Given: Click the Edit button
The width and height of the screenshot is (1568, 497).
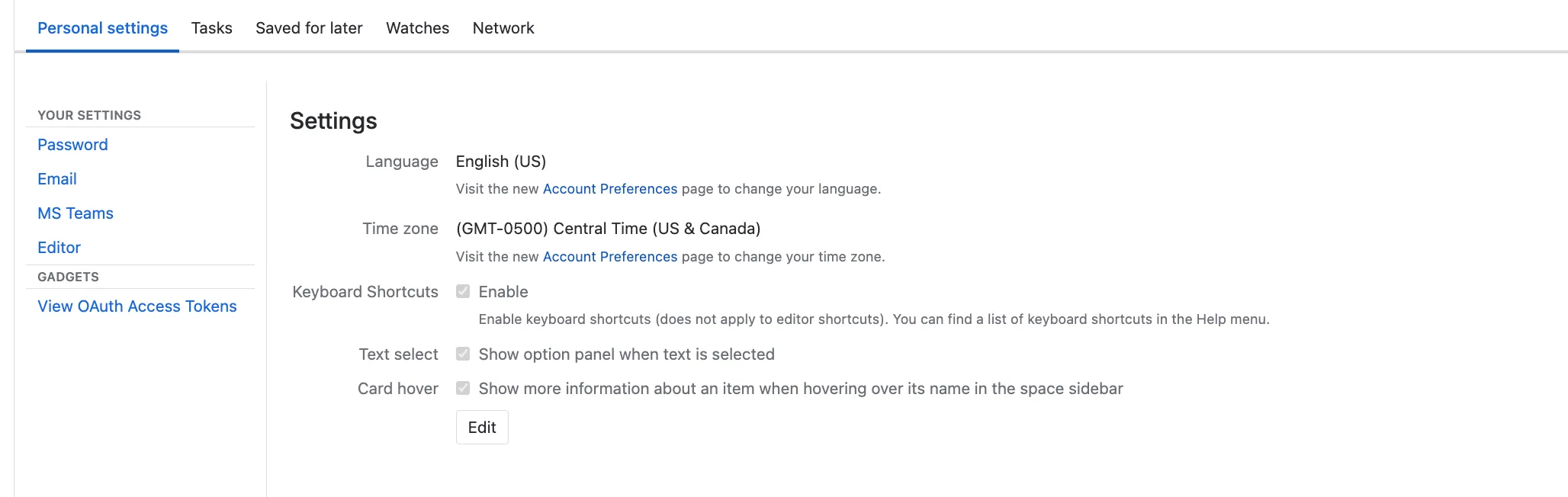Looking at the screenshot, I should 482,428.
